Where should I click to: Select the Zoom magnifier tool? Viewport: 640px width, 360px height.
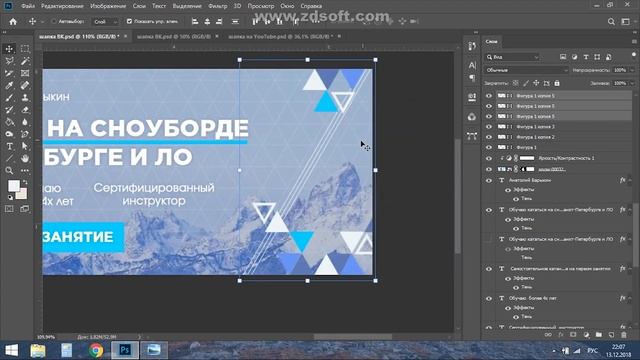[x=9, y=171]
